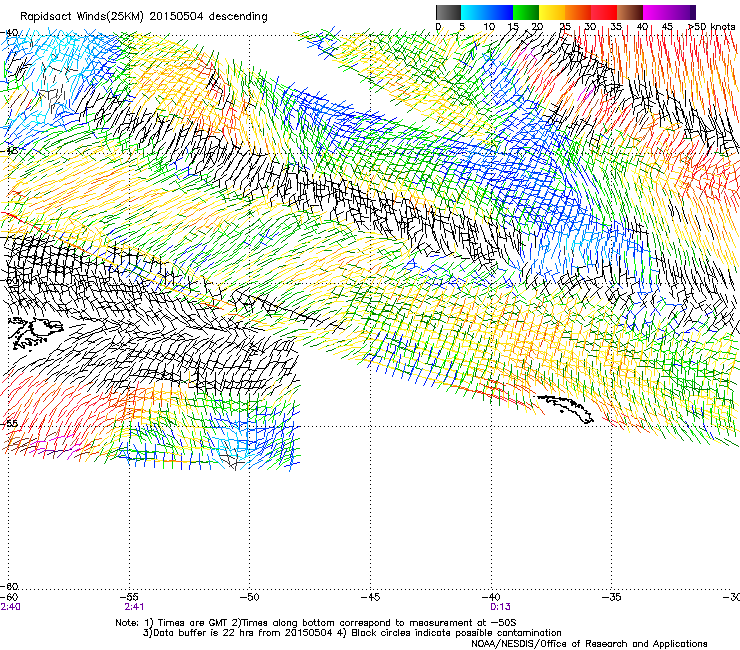This screenshot has width=740, height=650.
Task: Click the Falkland Islands coastline outline
Action: click(x=36, y=333)
